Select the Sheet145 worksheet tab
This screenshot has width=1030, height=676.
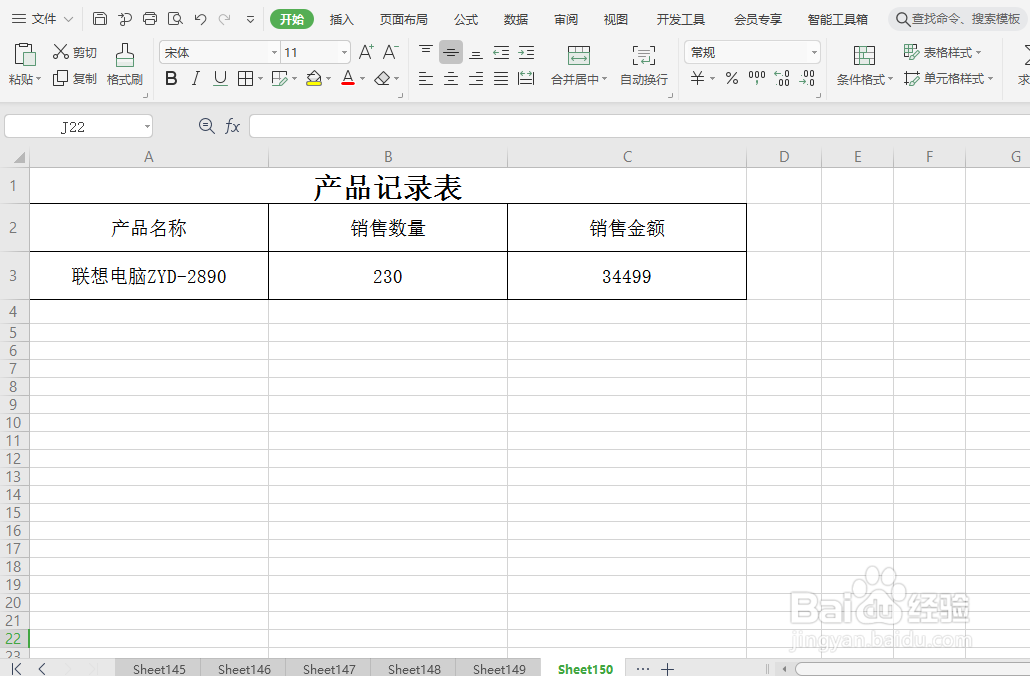coord(159,668)
